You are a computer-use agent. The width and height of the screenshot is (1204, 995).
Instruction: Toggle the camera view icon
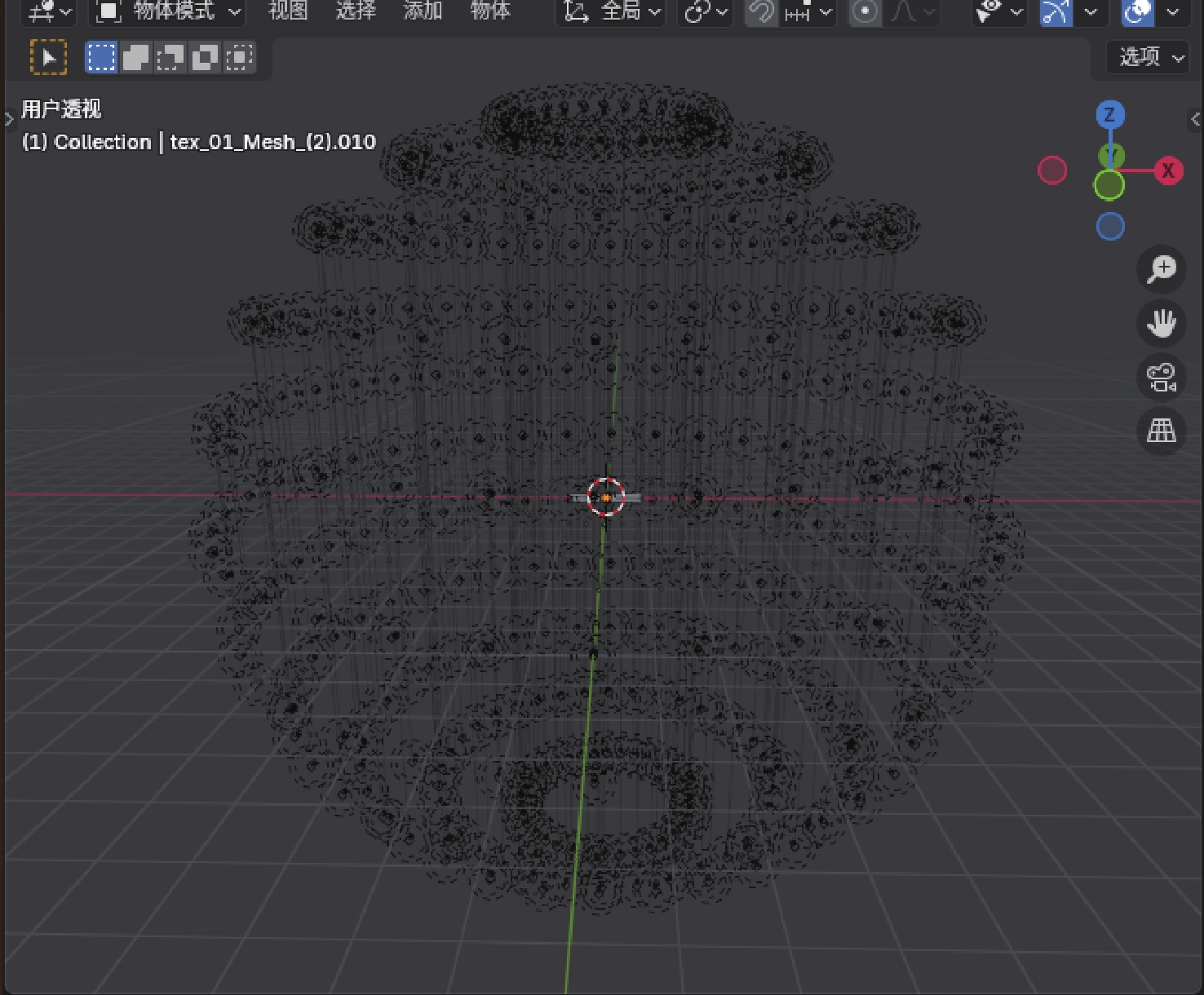click(1161, 377)
